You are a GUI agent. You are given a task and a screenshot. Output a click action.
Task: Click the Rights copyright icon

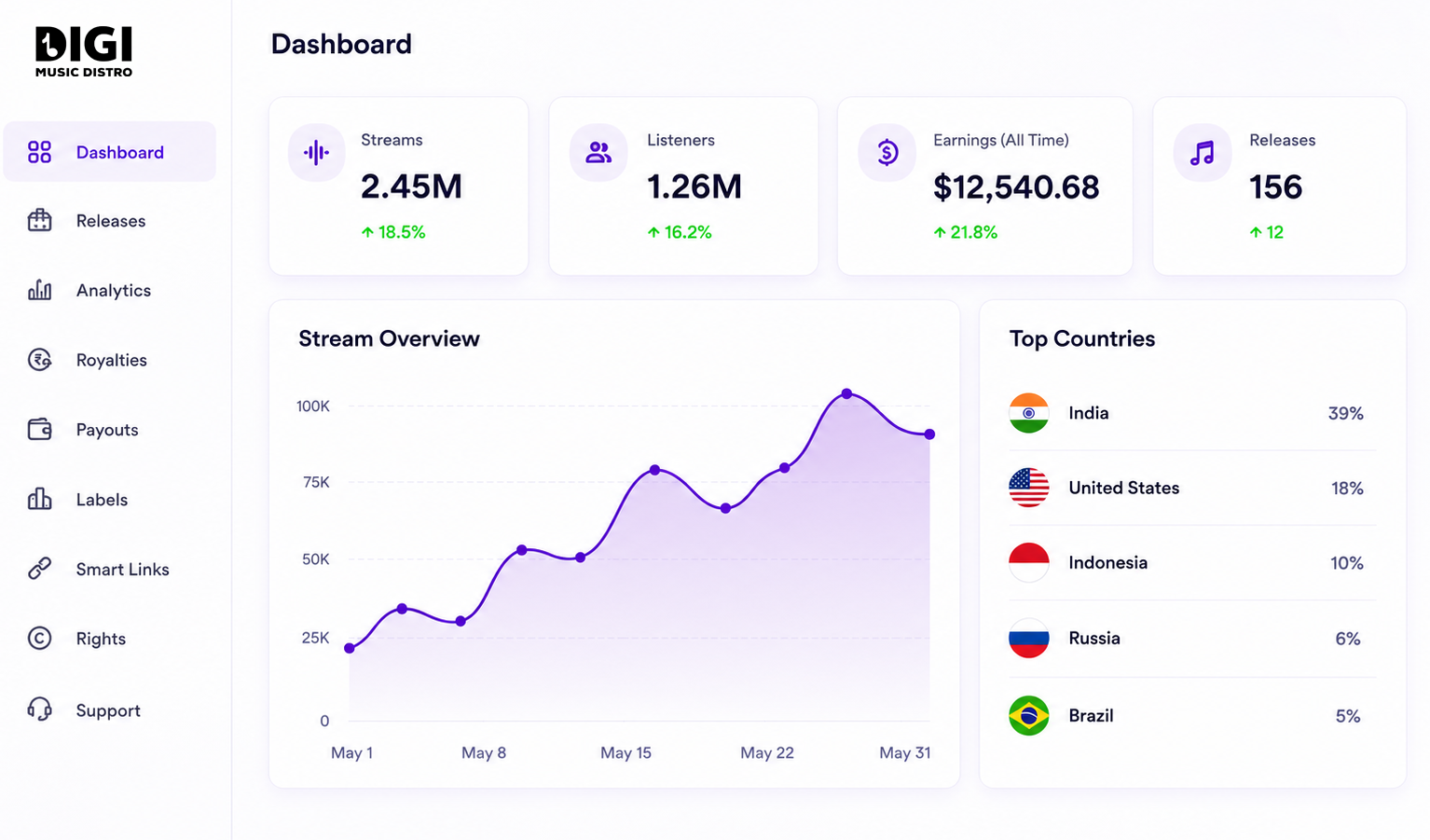click(x=39, y=639)
